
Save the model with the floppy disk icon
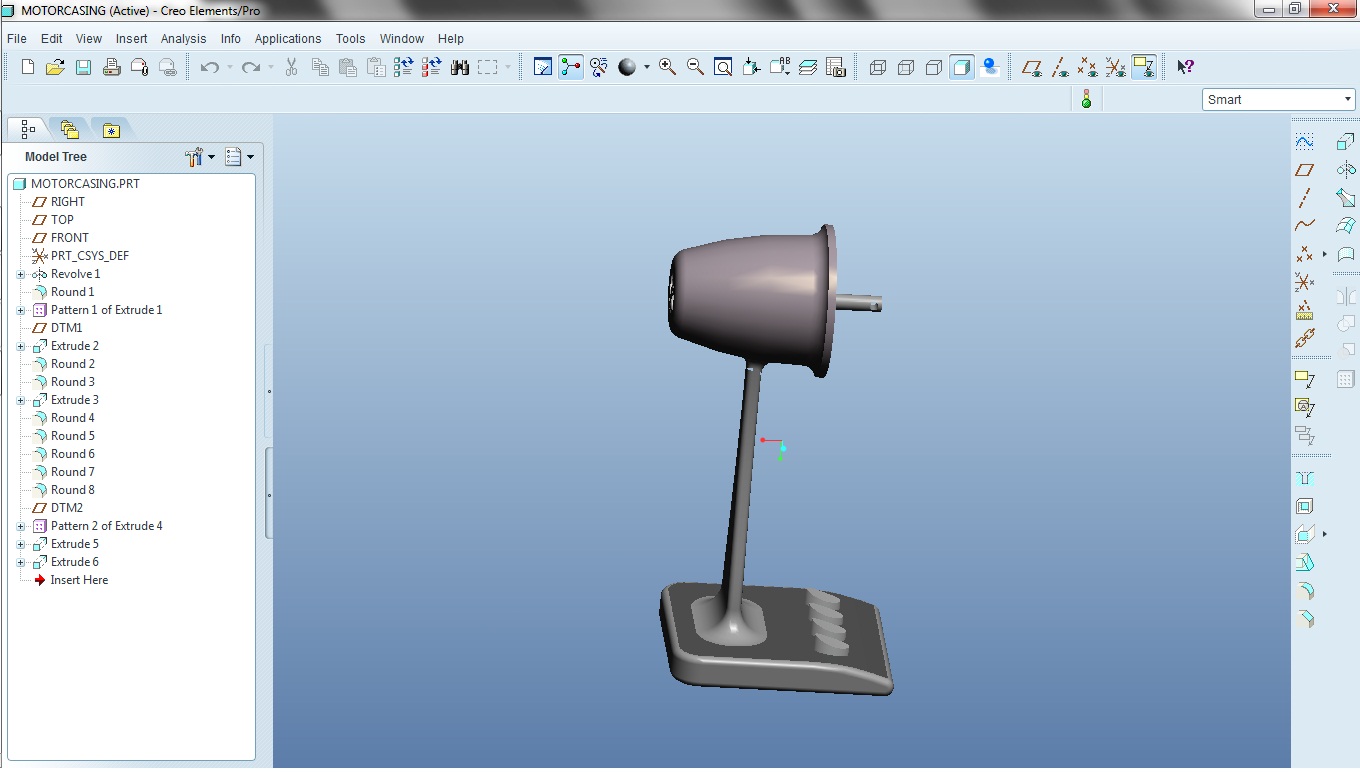[83, 67]
